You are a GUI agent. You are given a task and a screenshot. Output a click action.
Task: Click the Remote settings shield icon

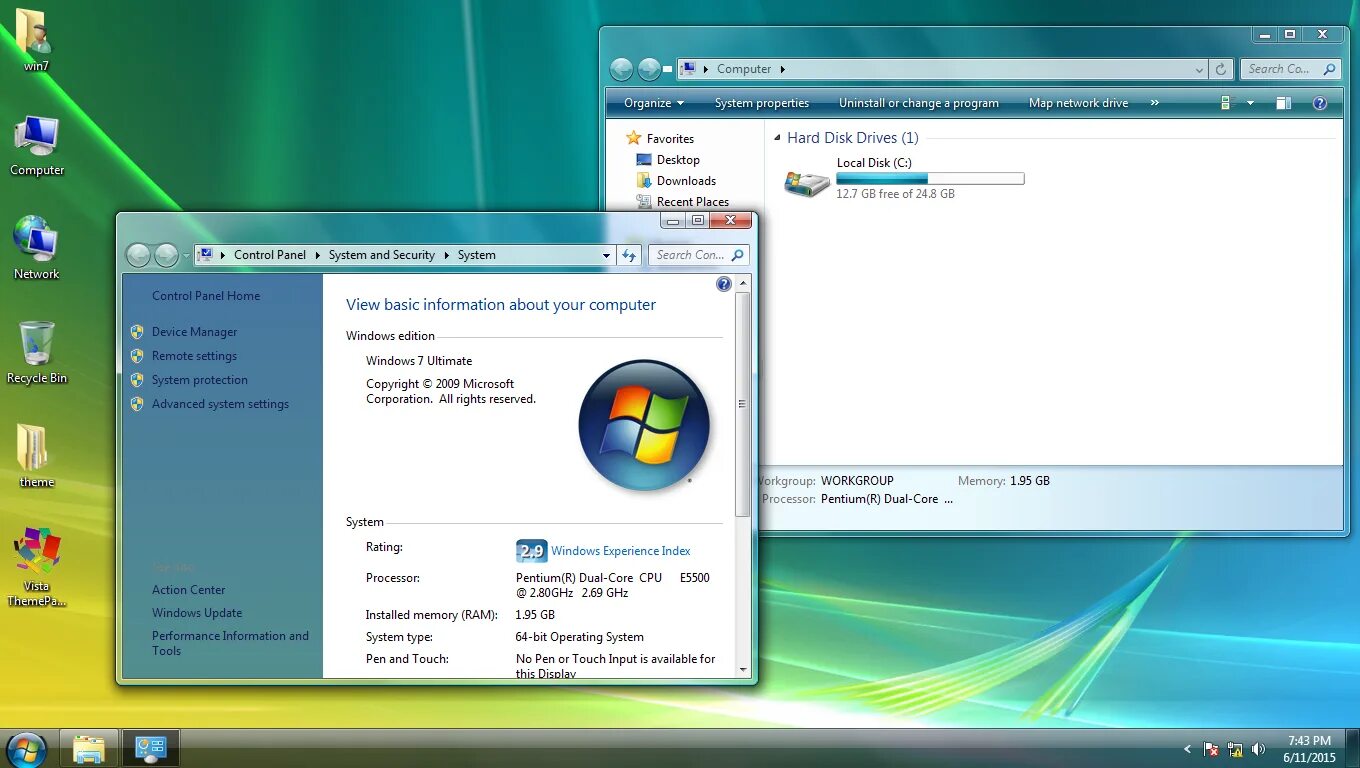click(137, 355)
